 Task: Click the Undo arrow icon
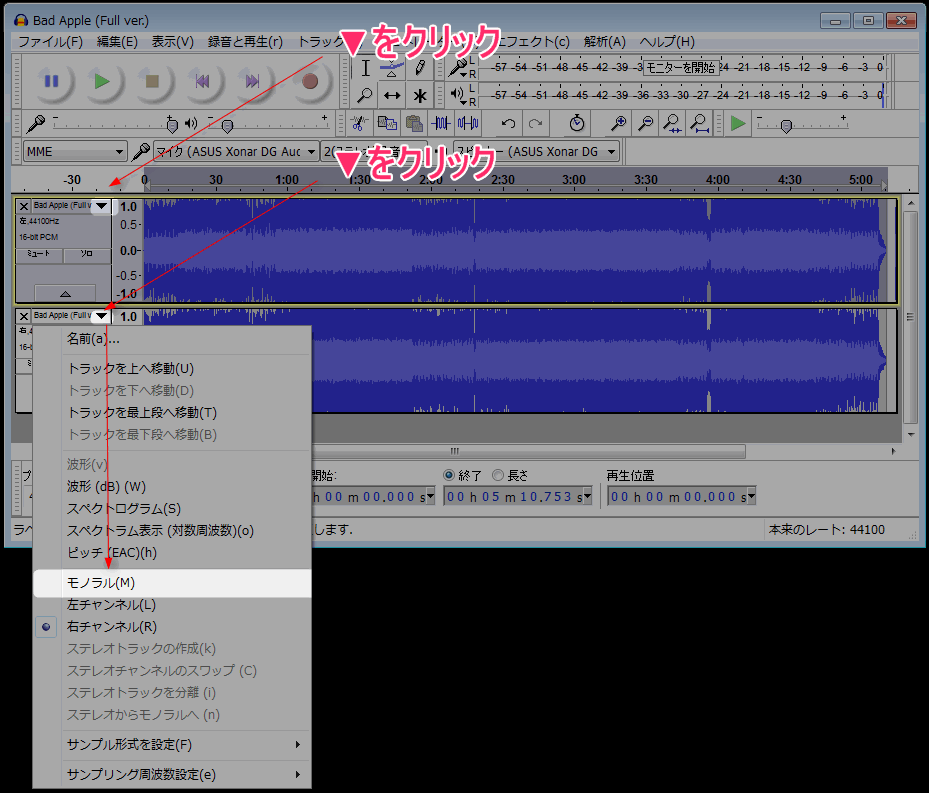(x=508, y=123)
